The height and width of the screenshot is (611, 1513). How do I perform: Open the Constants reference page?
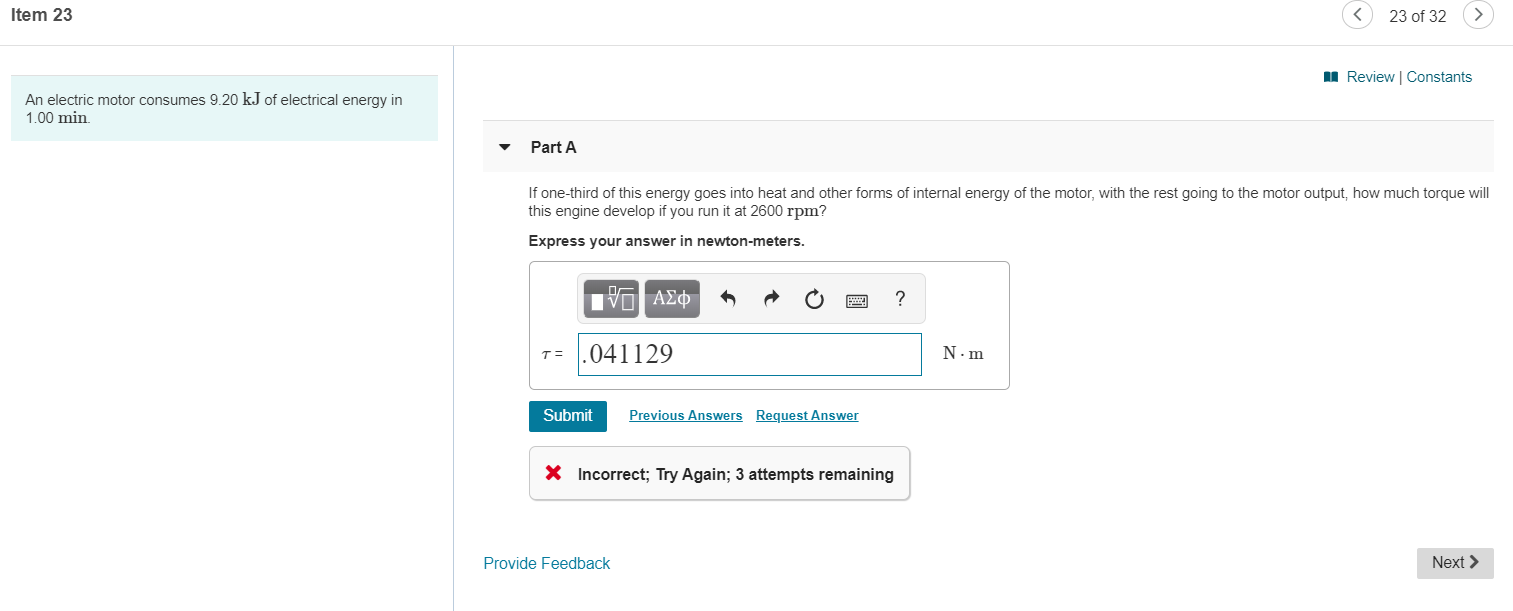pyautogui.click(x=1439, y=76)
